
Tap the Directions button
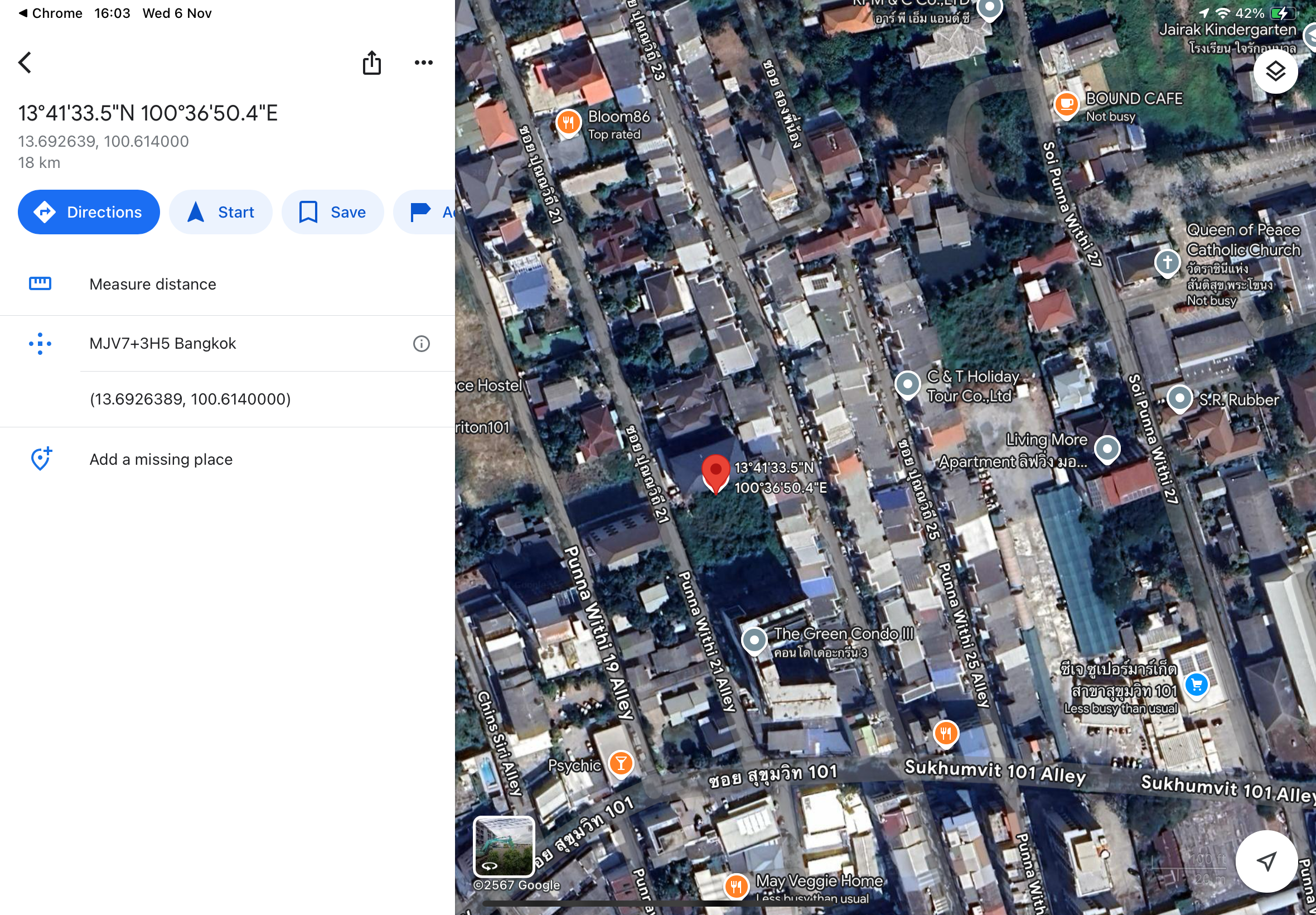(89, 212)
